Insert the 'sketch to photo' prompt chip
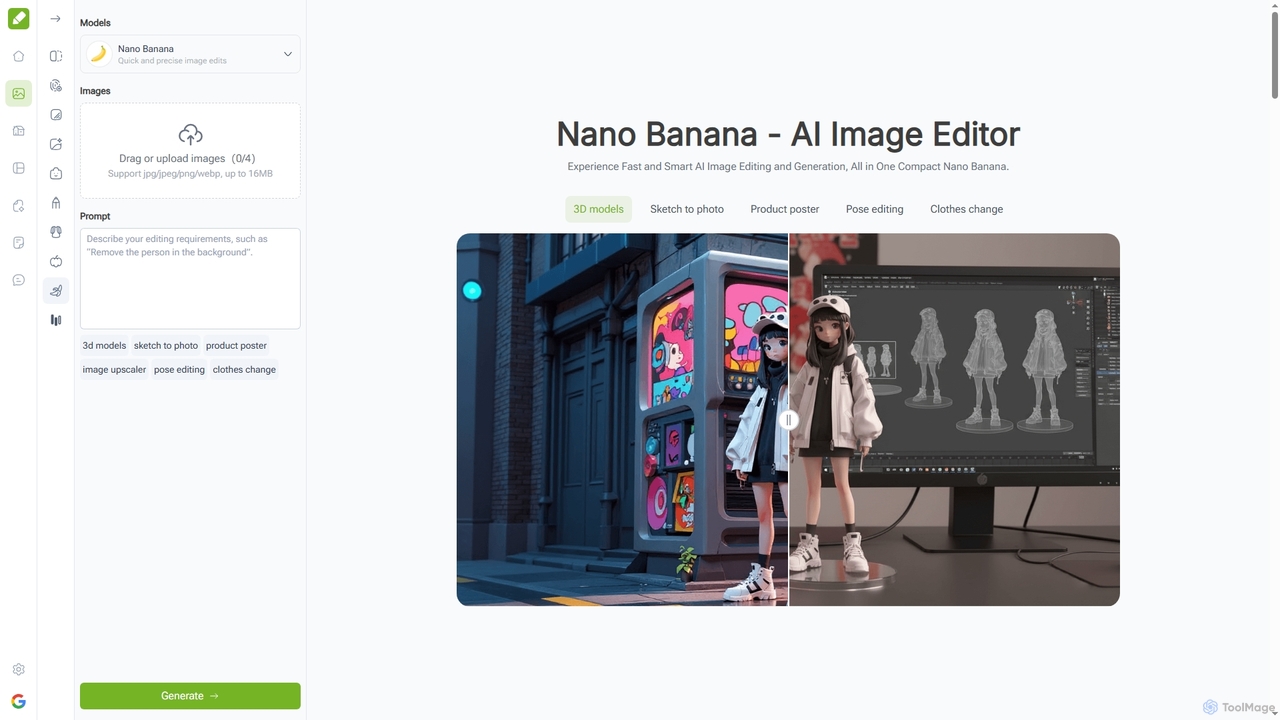1280x720 pixels. [x=166, y=345]
